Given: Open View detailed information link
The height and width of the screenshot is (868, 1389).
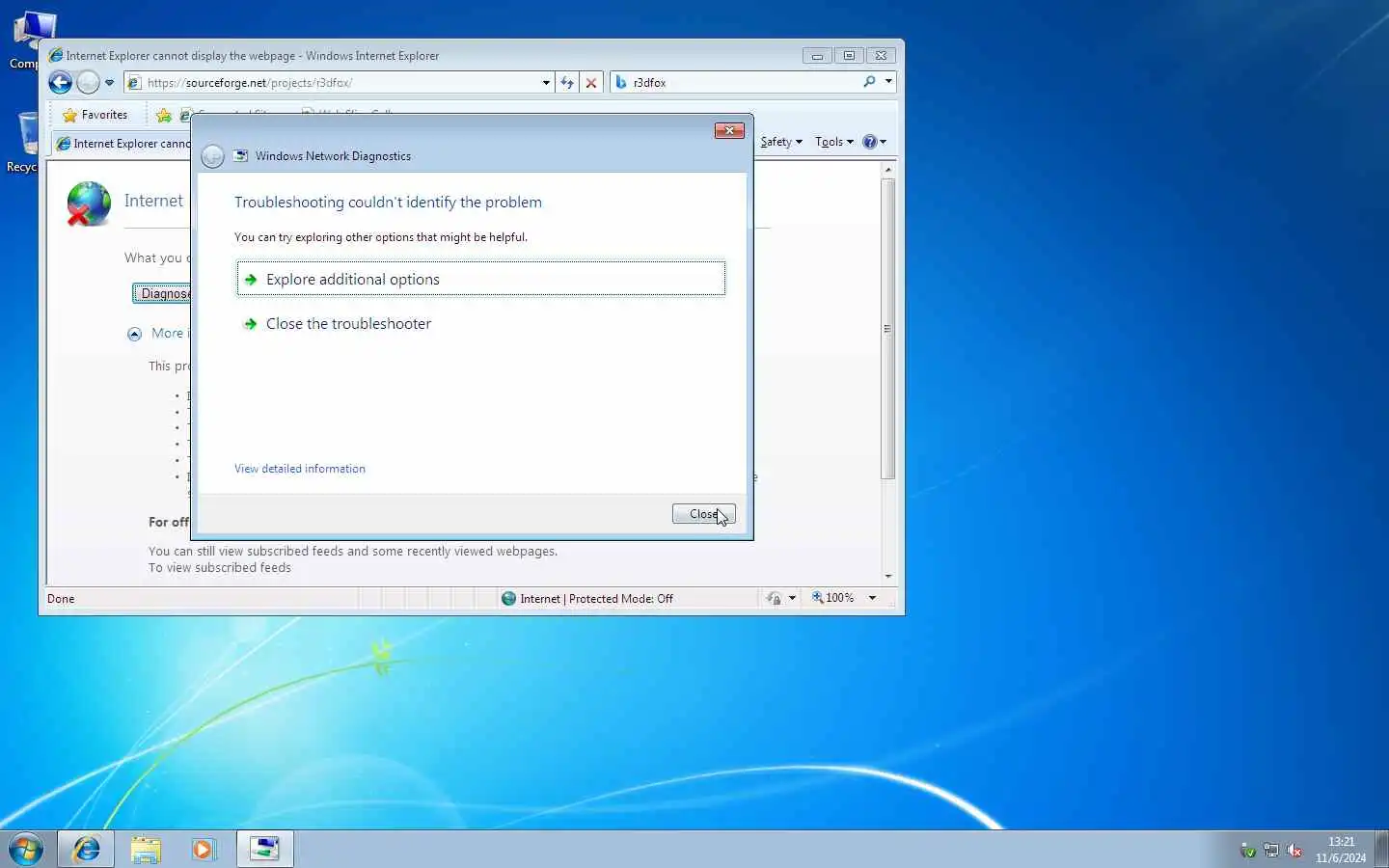Looking at the screenshot, I should tap(300, 469).
